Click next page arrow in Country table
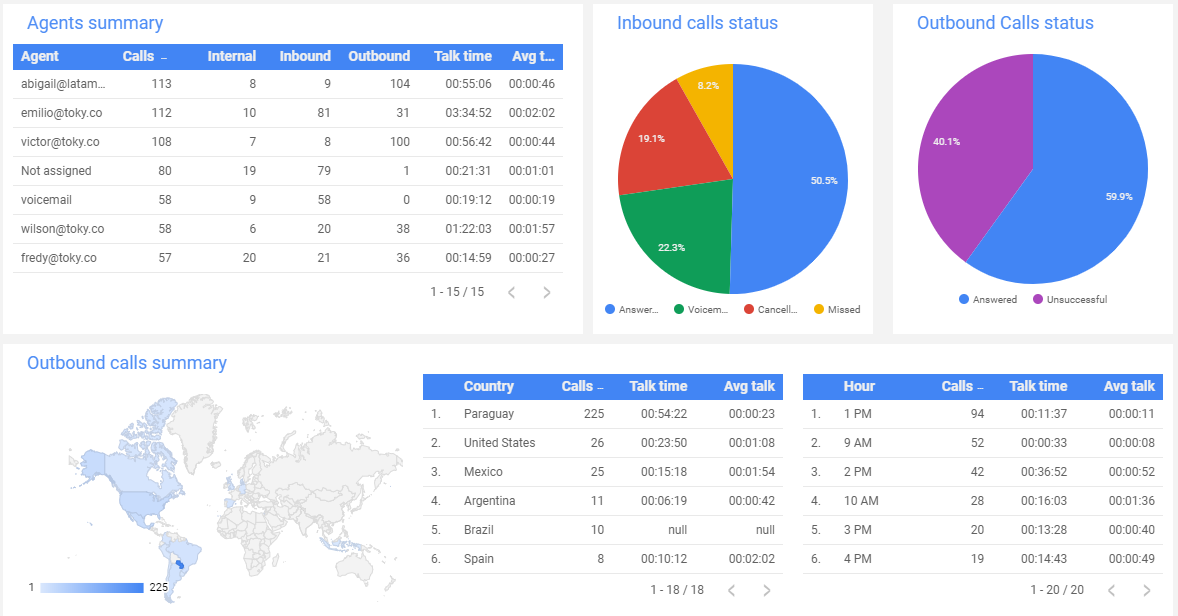 coord(767,590)
